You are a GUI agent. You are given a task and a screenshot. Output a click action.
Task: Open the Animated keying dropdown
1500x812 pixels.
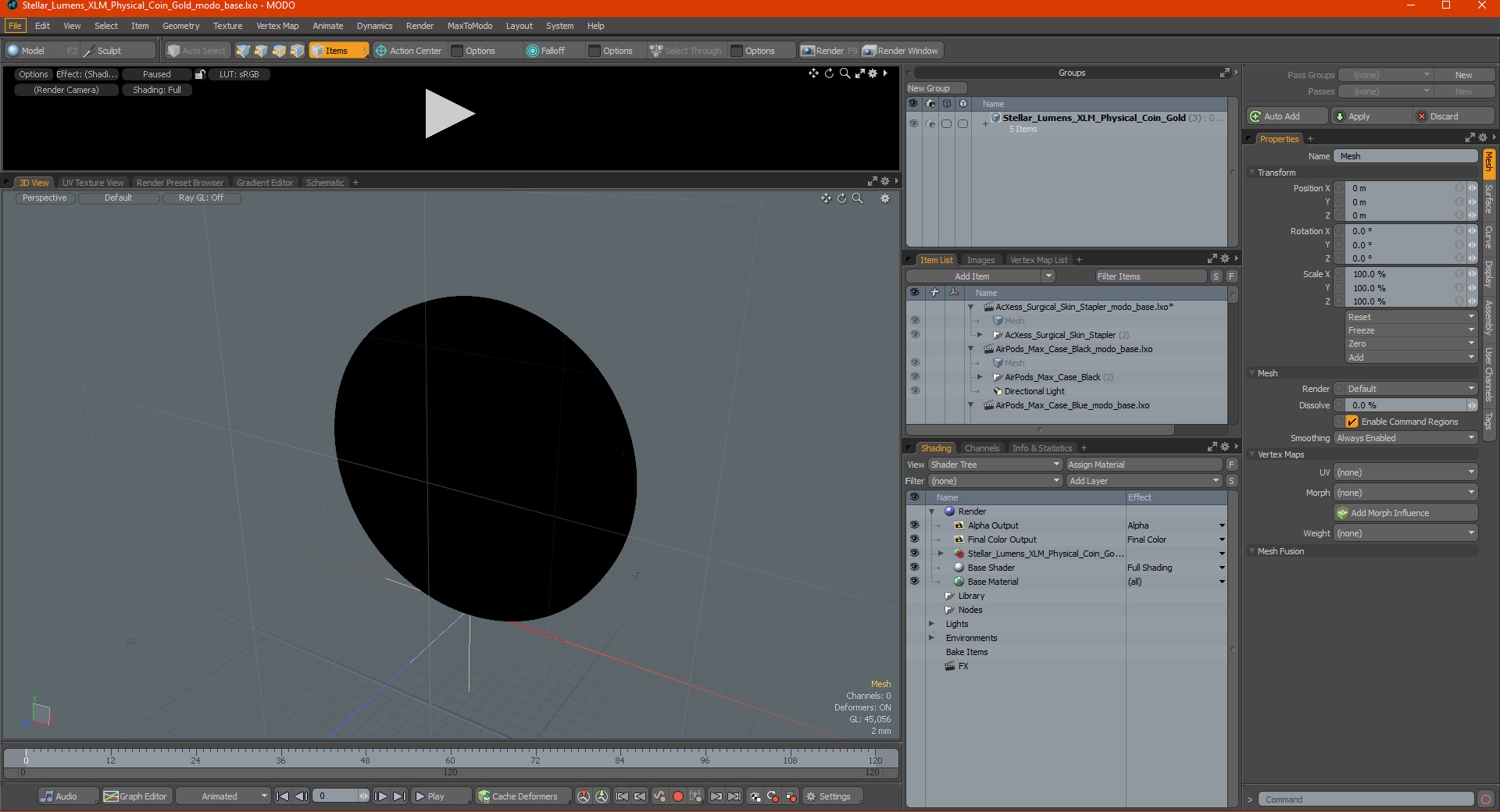[x=223, y=796]
